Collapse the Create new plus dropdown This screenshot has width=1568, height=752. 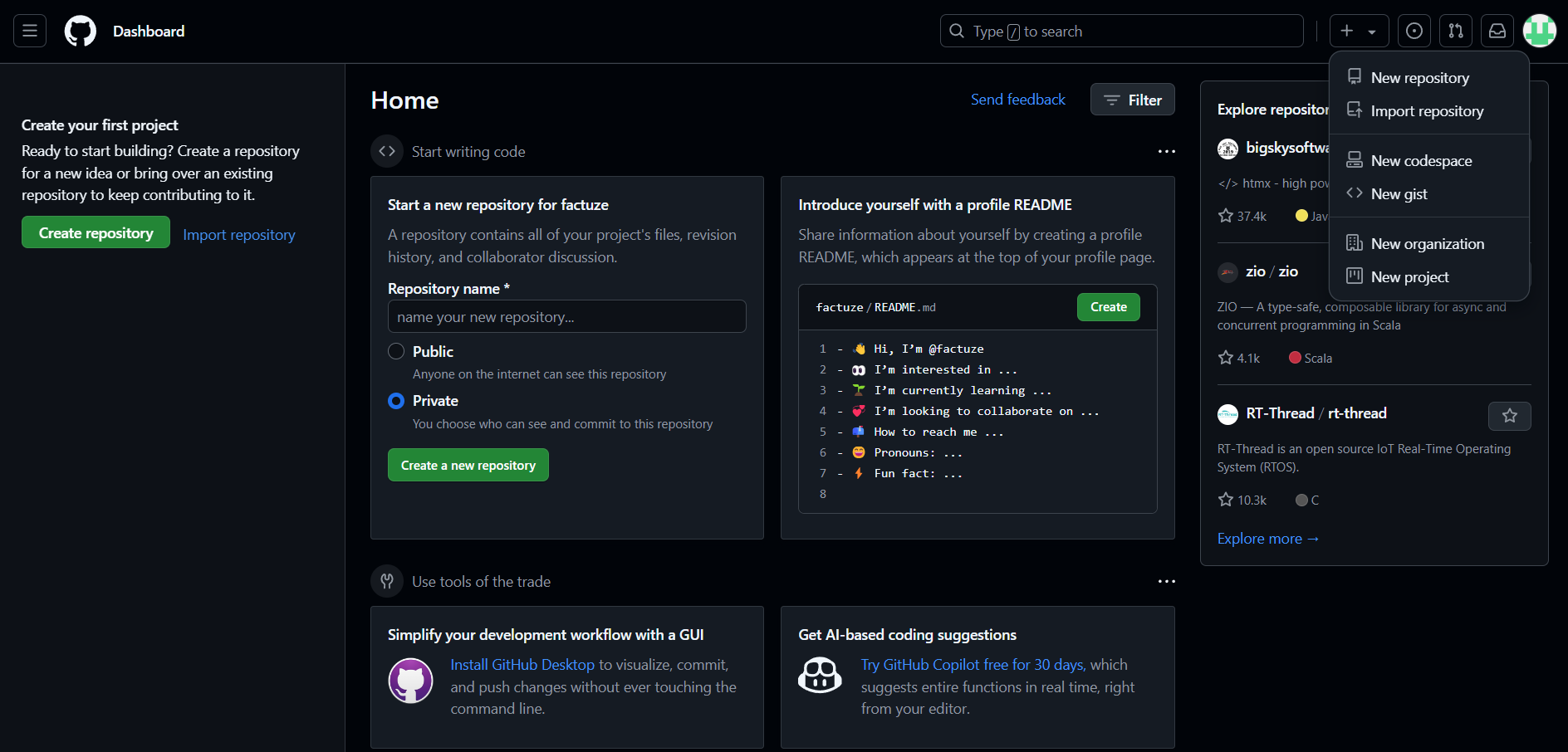click(1359, 32)
